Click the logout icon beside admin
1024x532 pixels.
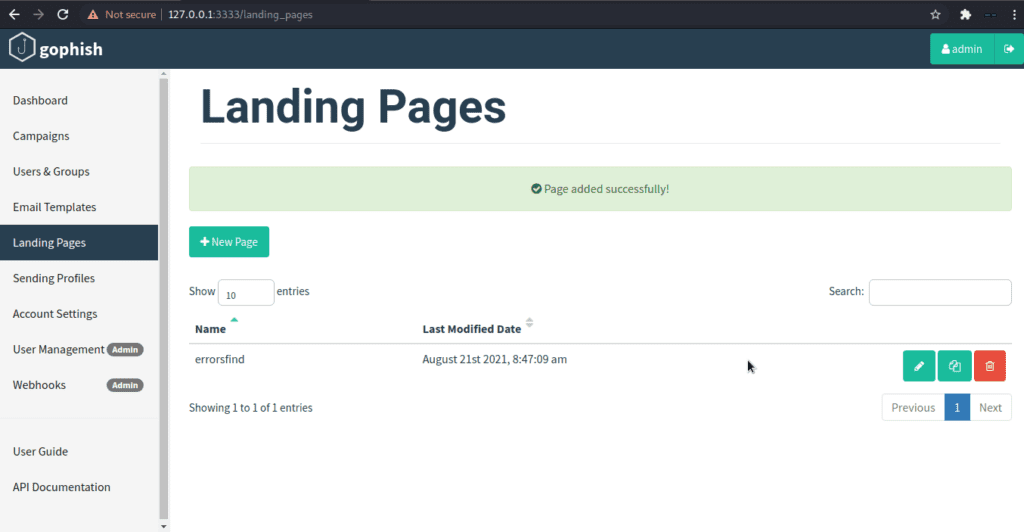point(1009,49)
